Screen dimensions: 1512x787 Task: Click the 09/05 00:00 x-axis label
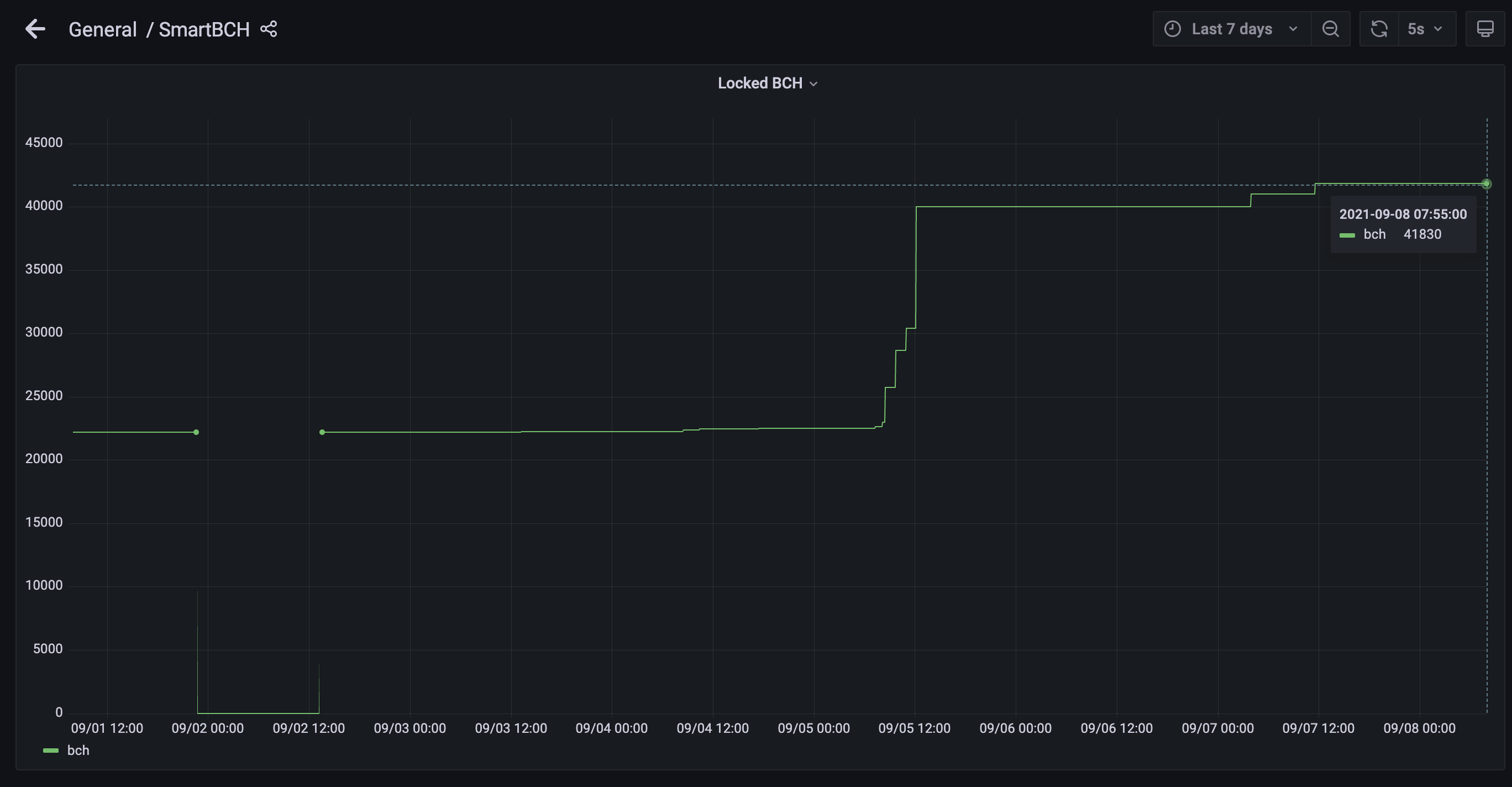[813, 728]
